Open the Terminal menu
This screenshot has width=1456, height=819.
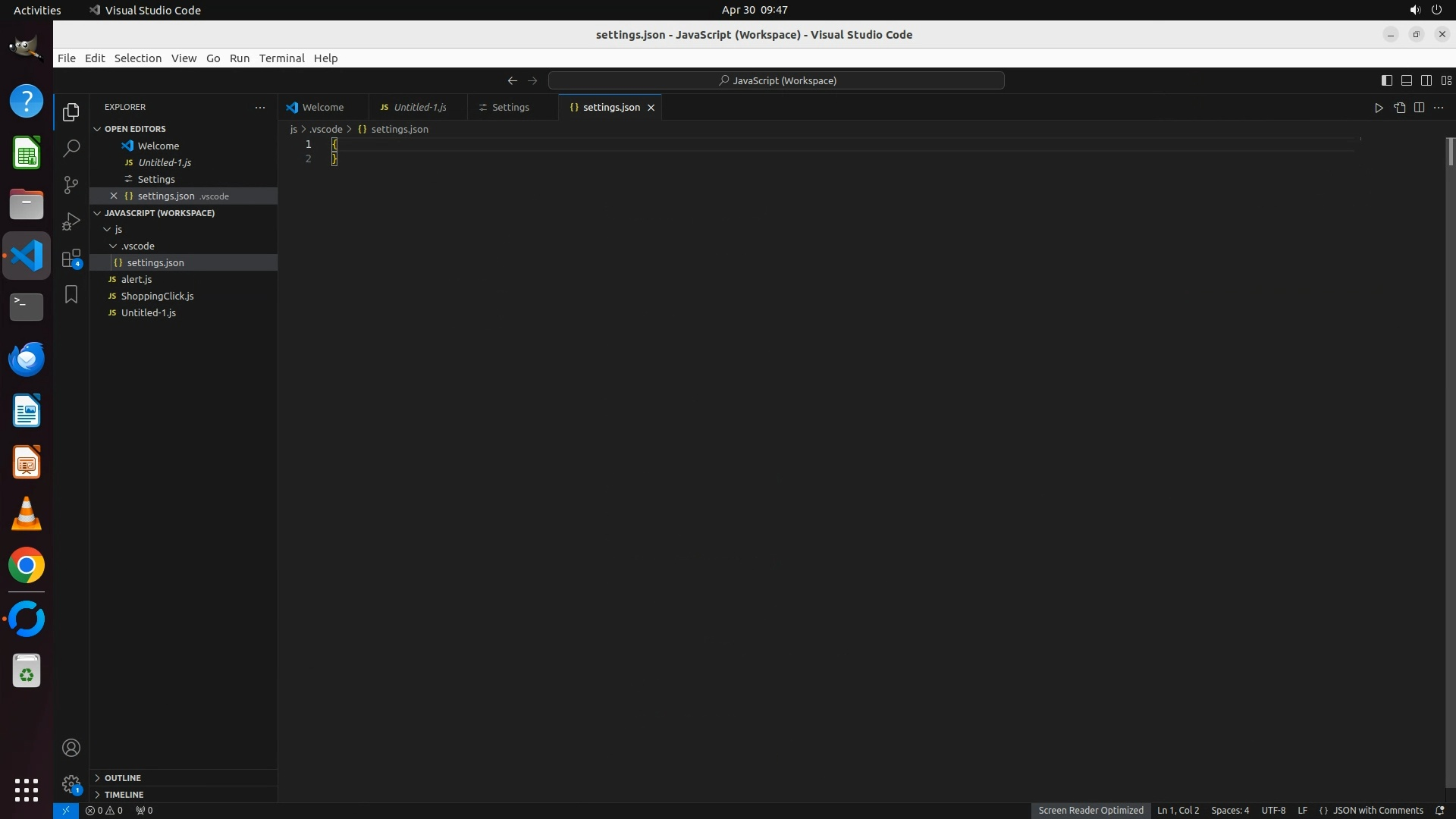point(281,58)
